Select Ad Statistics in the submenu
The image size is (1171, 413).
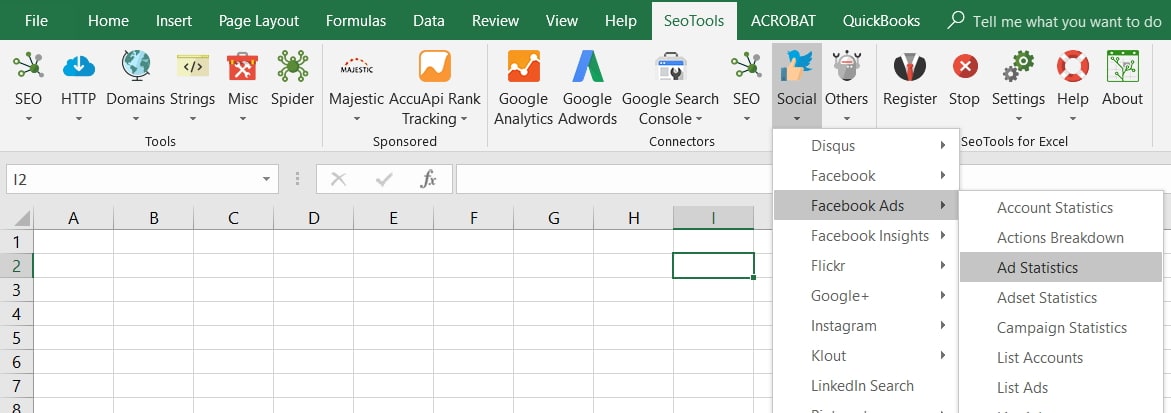(x=1061, y=267)
